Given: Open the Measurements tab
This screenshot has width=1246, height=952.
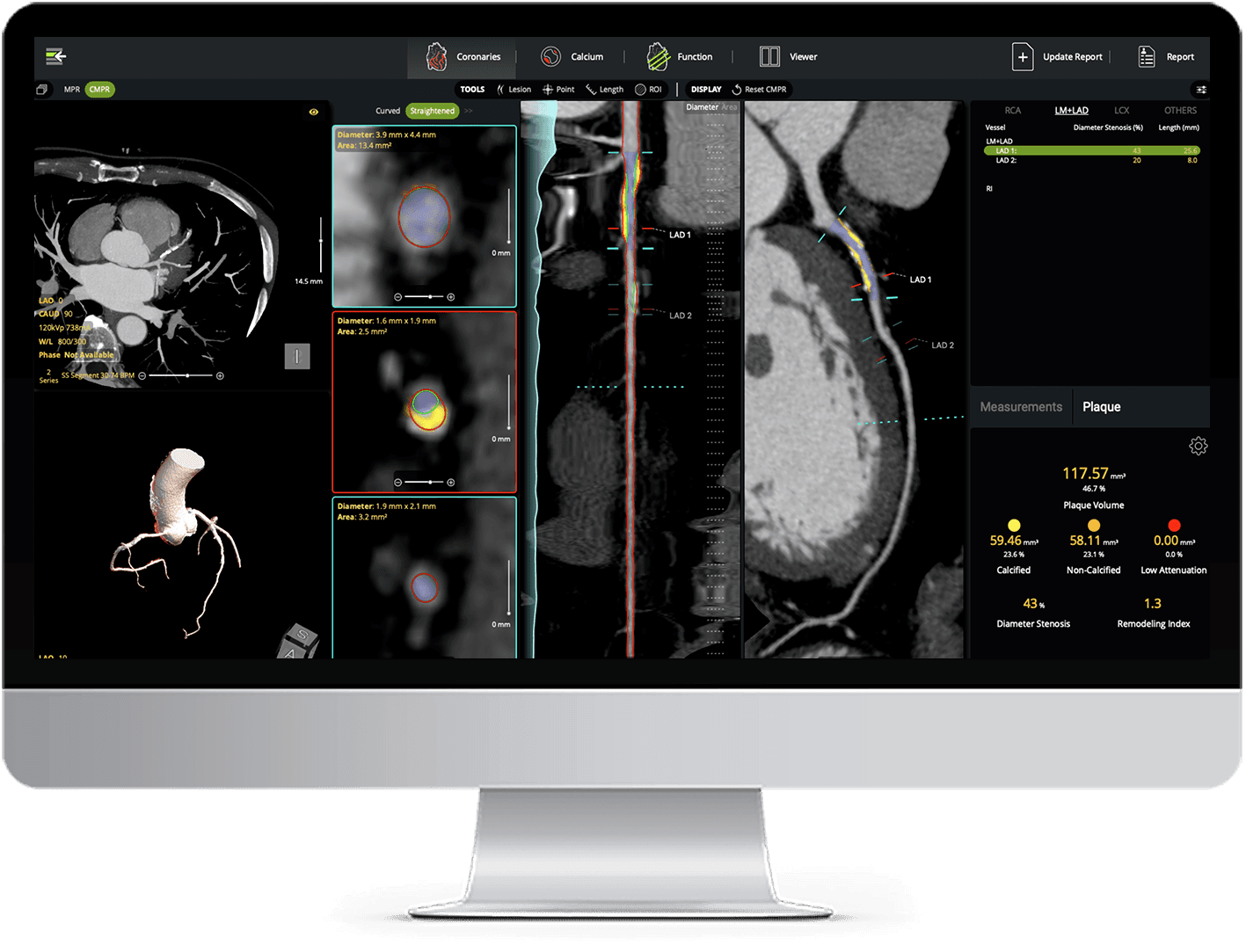Looking at the screenshot, I should point(1020,406).
